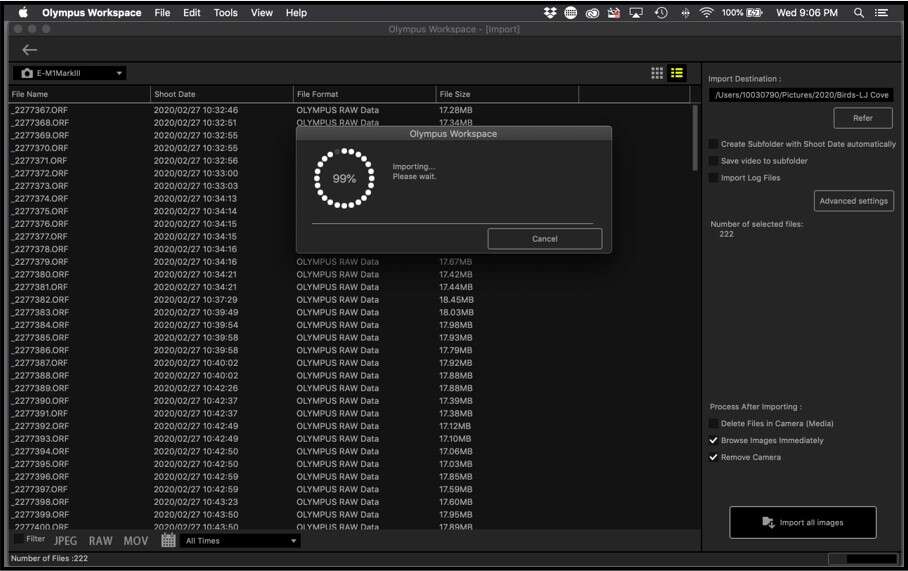Open Creative Cloud menu bar icon
The image size is (908, 571).
click(592, 13)
